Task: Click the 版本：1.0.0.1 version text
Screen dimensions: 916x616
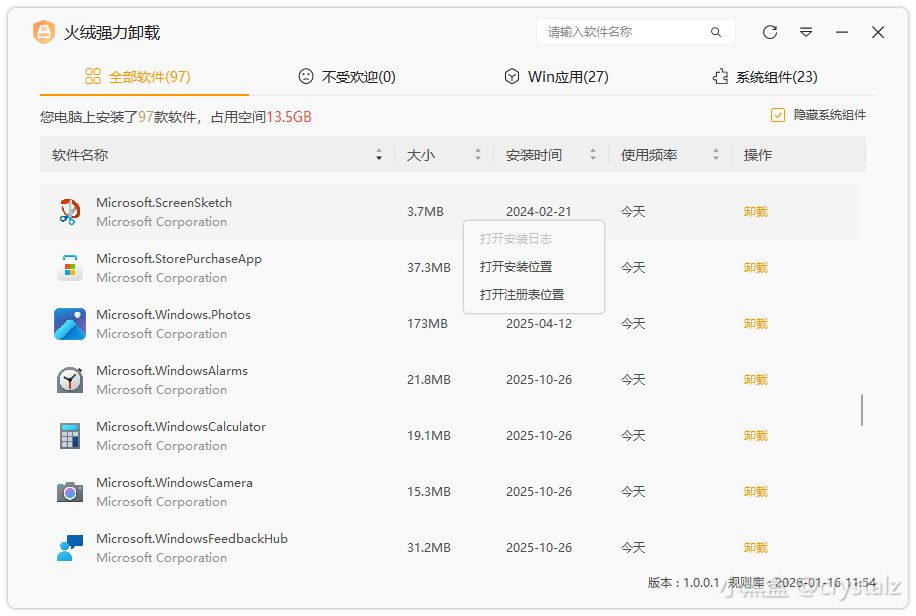Action: click(x=683, y=583)
